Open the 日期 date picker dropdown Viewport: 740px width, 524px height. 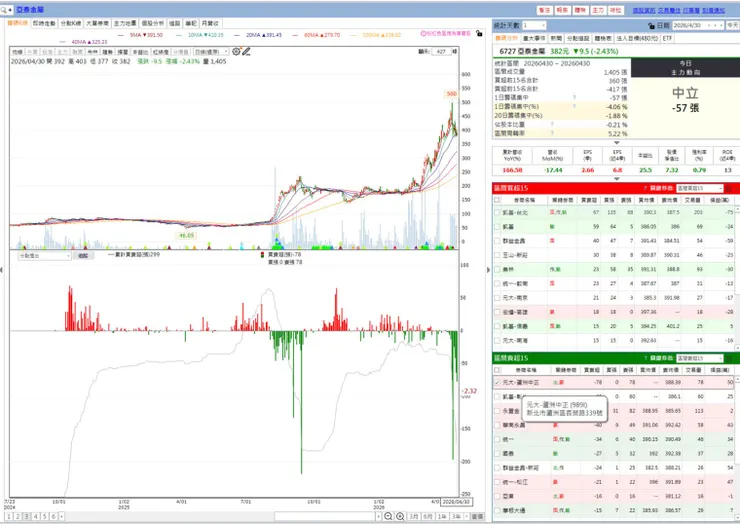709,25
